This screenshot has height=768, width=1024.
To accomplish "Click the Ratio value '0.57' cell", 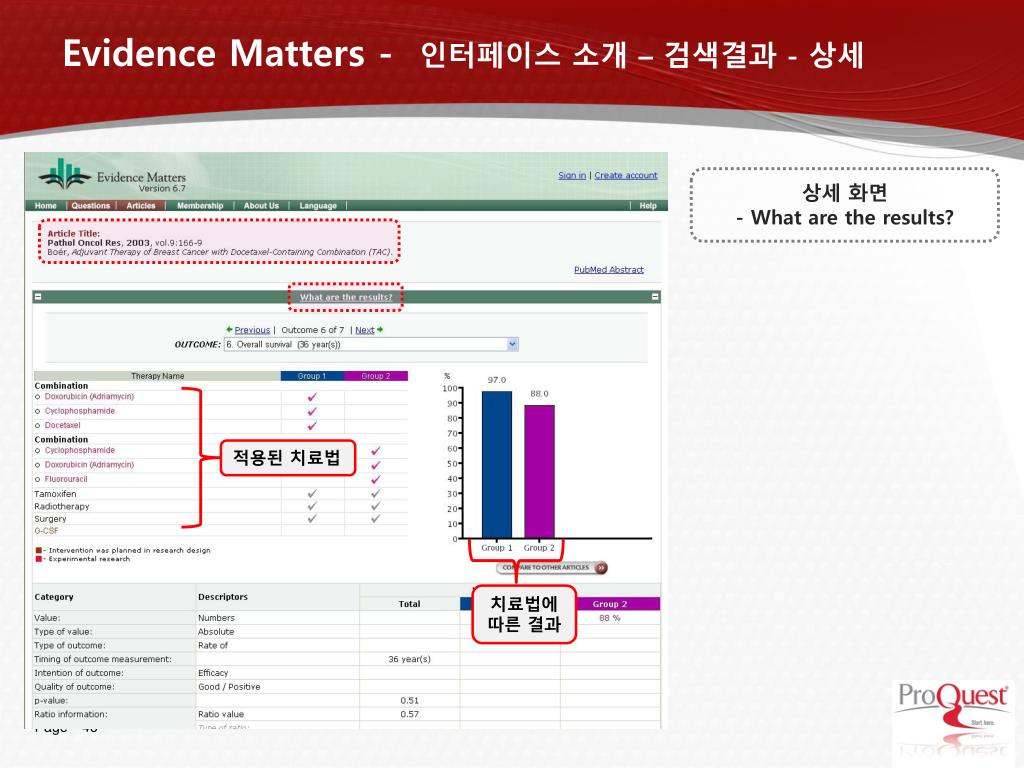I will [409, 714].
